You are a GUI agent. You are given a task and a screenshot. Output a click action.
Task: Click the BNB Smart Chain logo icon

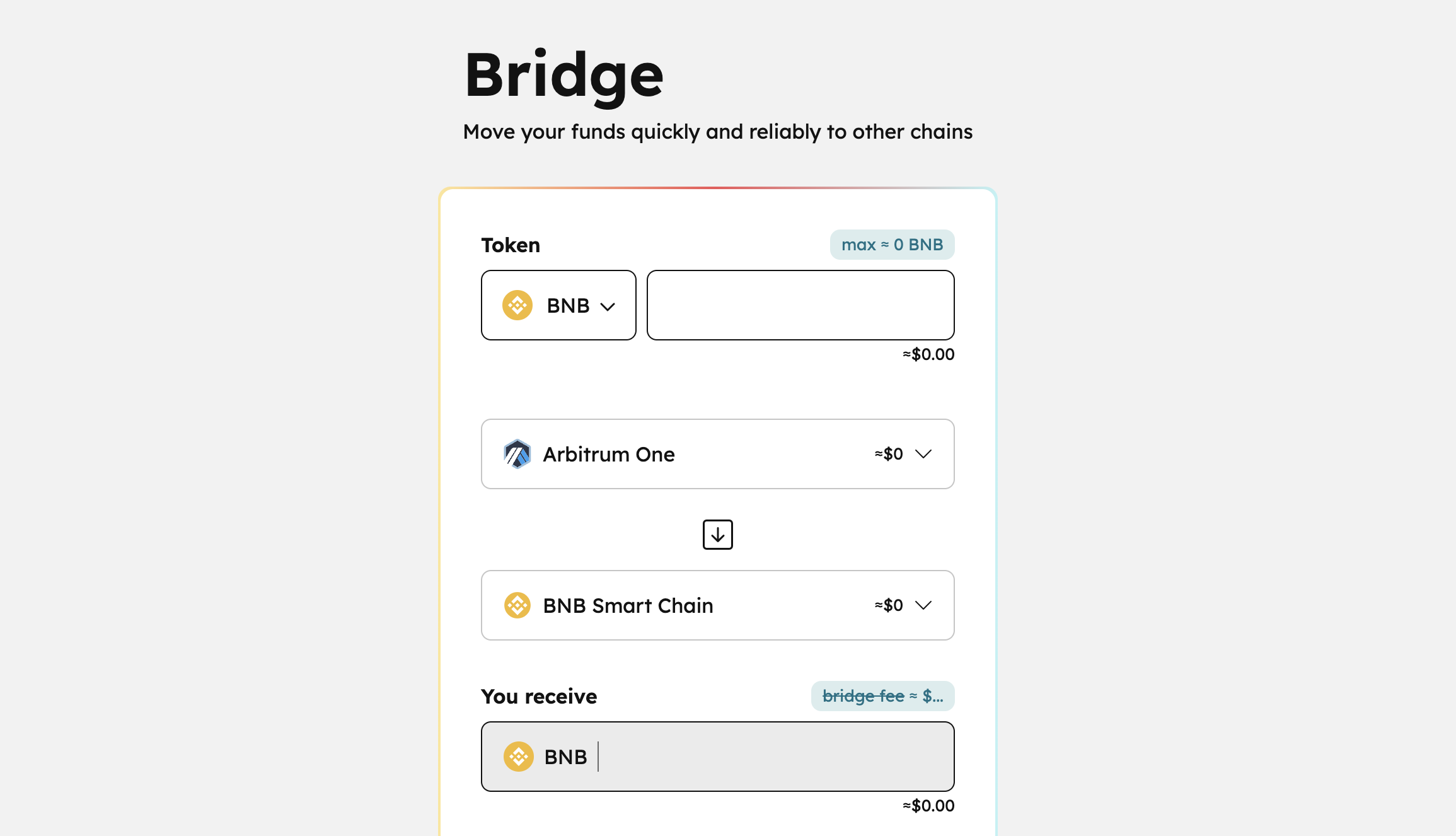click(517, 605)
